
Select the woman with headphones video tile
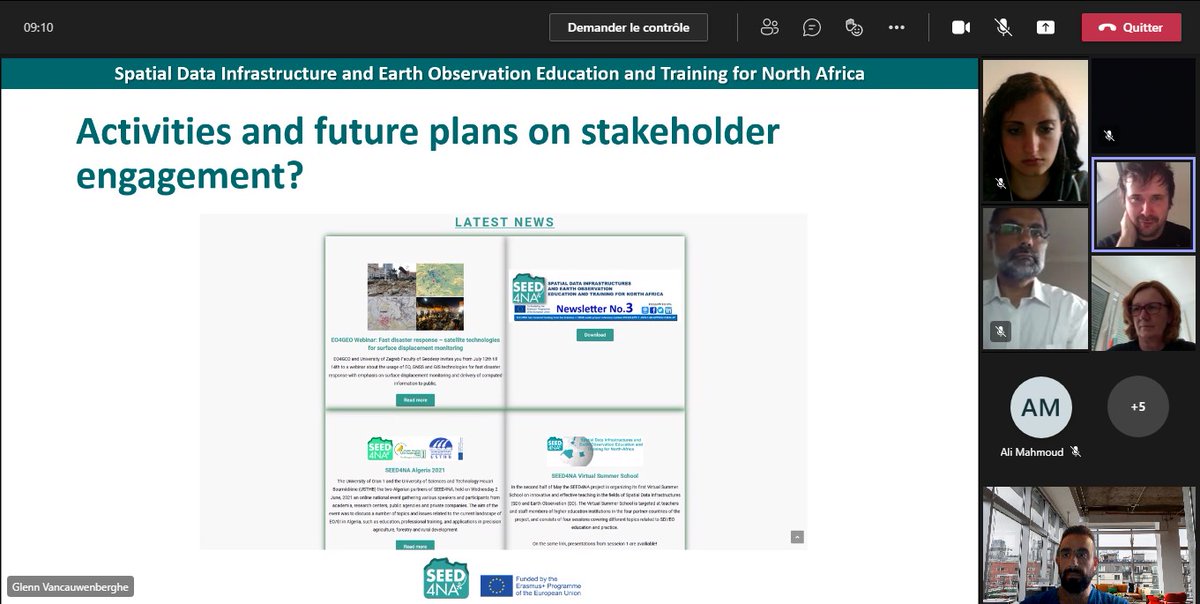1034,131
